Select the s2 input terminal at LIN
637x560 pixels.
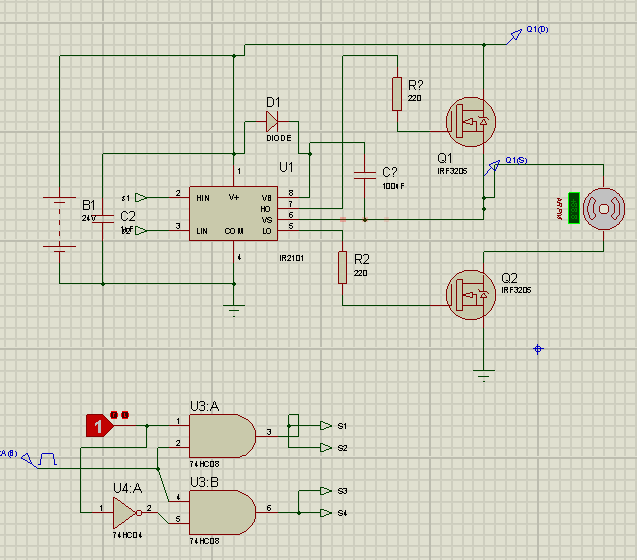141,230
